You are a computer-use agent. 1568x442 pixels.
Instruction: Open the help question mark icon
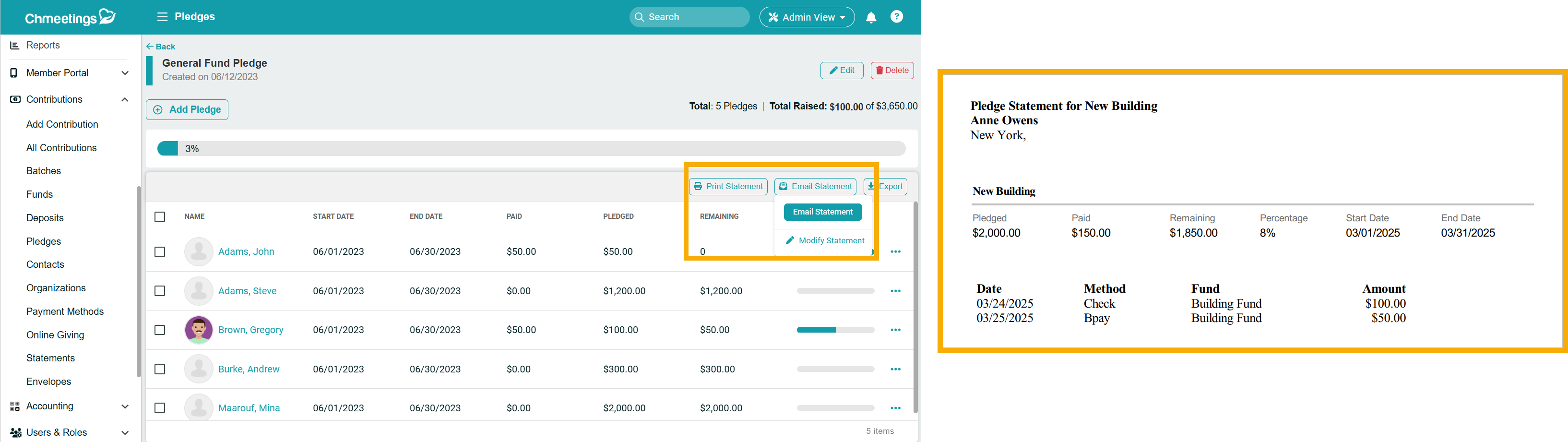(897, 16)
